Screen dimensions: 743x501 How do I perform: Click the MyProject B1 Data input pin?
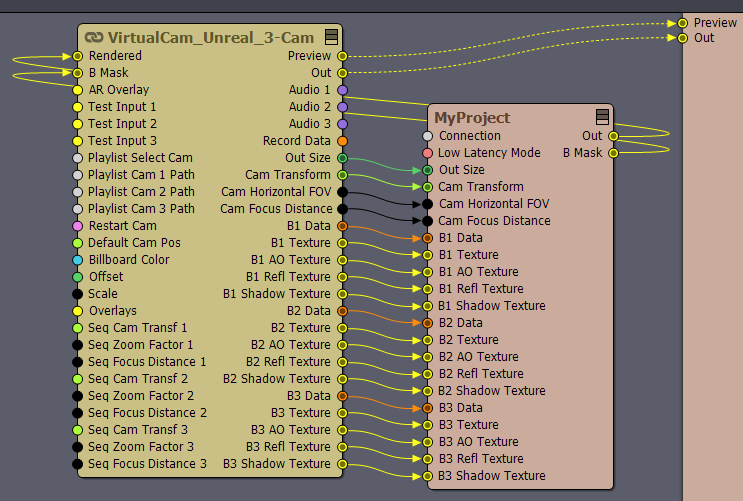pos(427,238)
